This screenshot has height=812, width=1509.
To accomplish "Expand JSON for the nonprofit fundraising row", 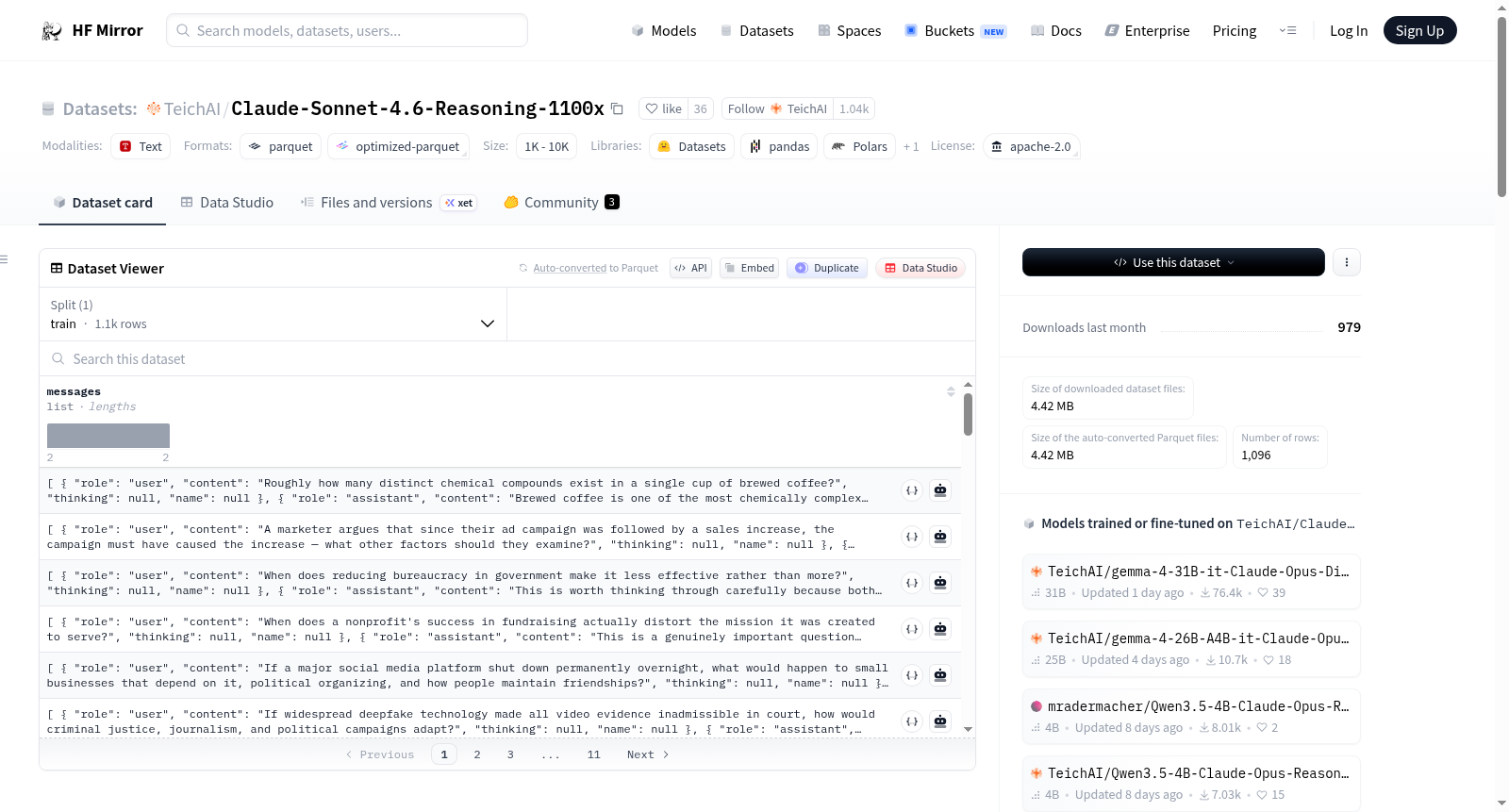I will pyautogui.click(x=911, y=629).
